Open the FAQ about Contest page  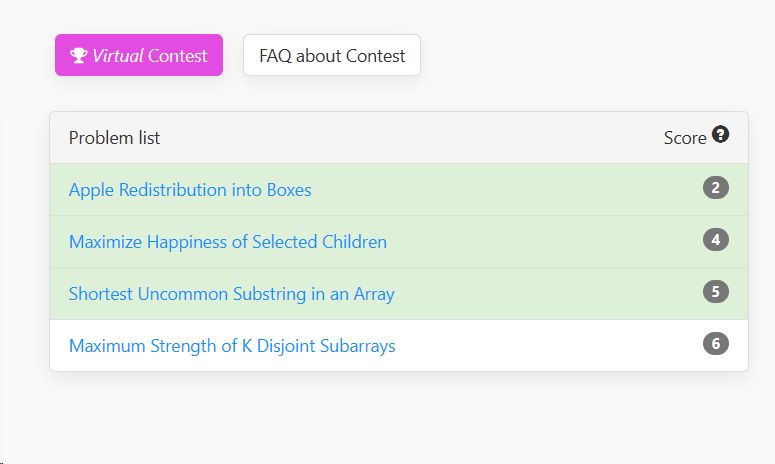(332, 55)
